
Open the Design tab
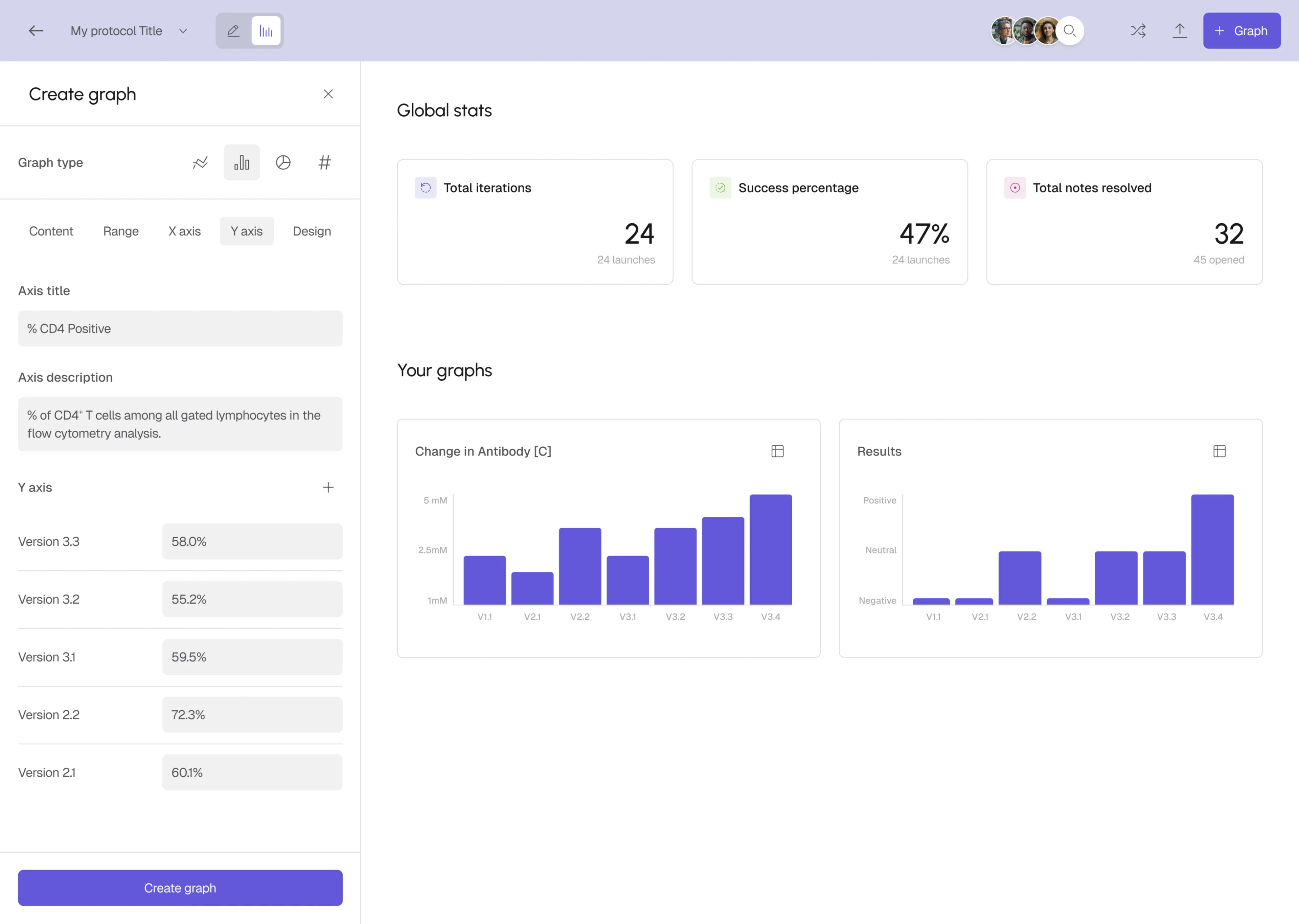point(312,231)
